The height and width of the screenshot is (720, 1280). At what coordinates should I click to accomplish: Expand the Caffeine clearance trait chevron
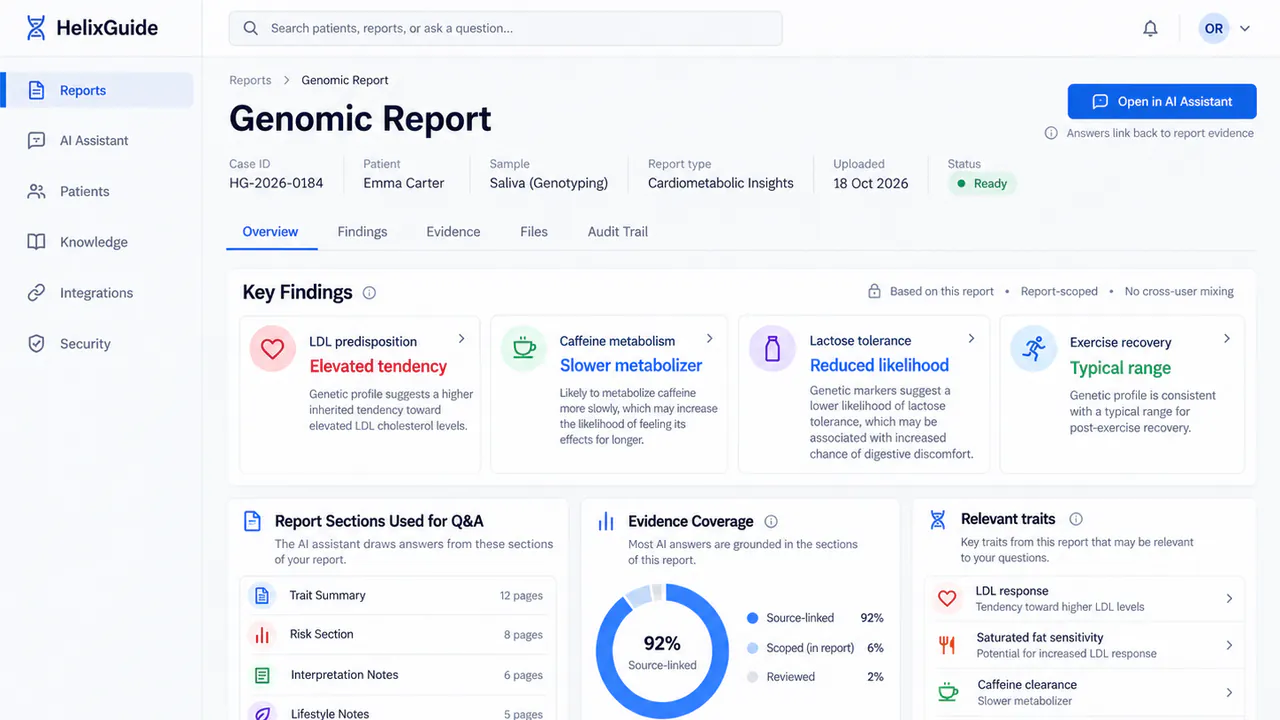[1229, 693]
